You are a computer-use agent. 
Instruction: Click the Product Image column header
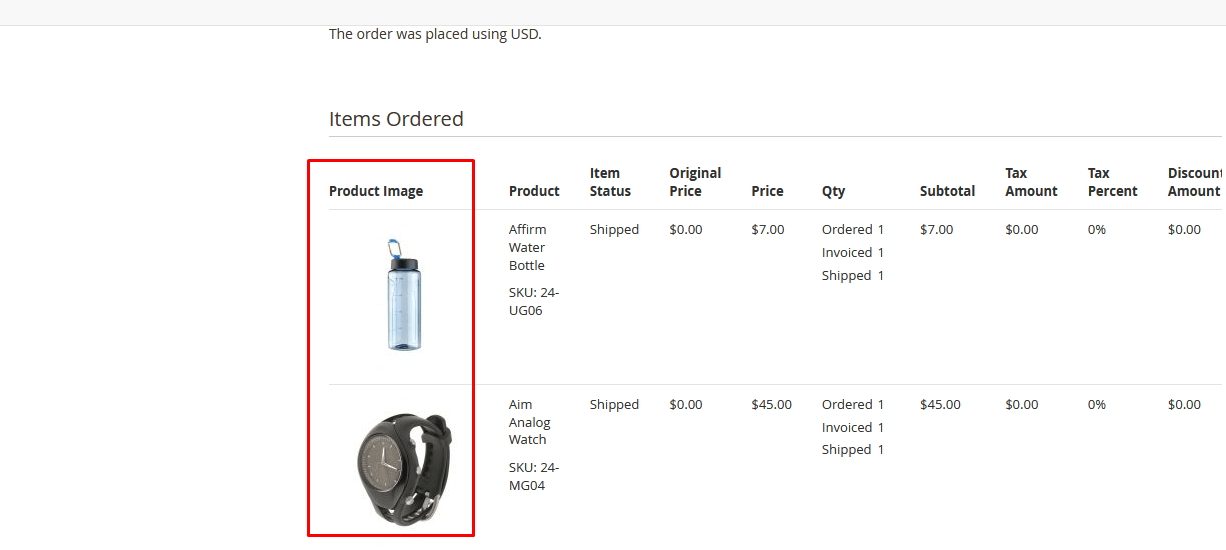[376, 191]
